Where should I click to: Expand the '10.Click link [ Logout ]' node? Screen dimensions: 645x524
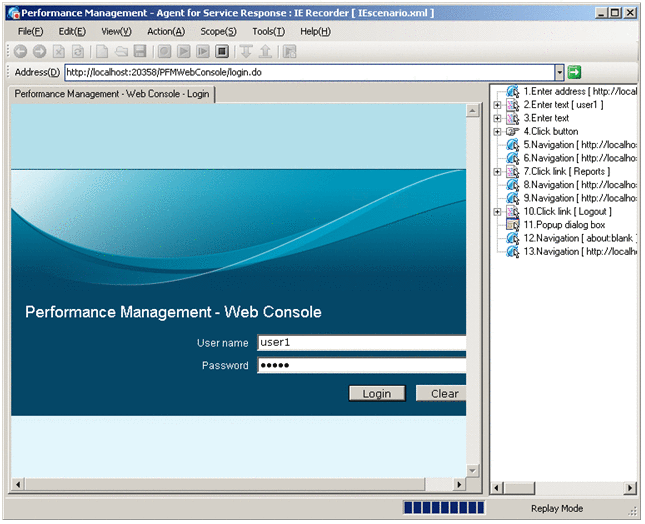[x=497, y=212]
